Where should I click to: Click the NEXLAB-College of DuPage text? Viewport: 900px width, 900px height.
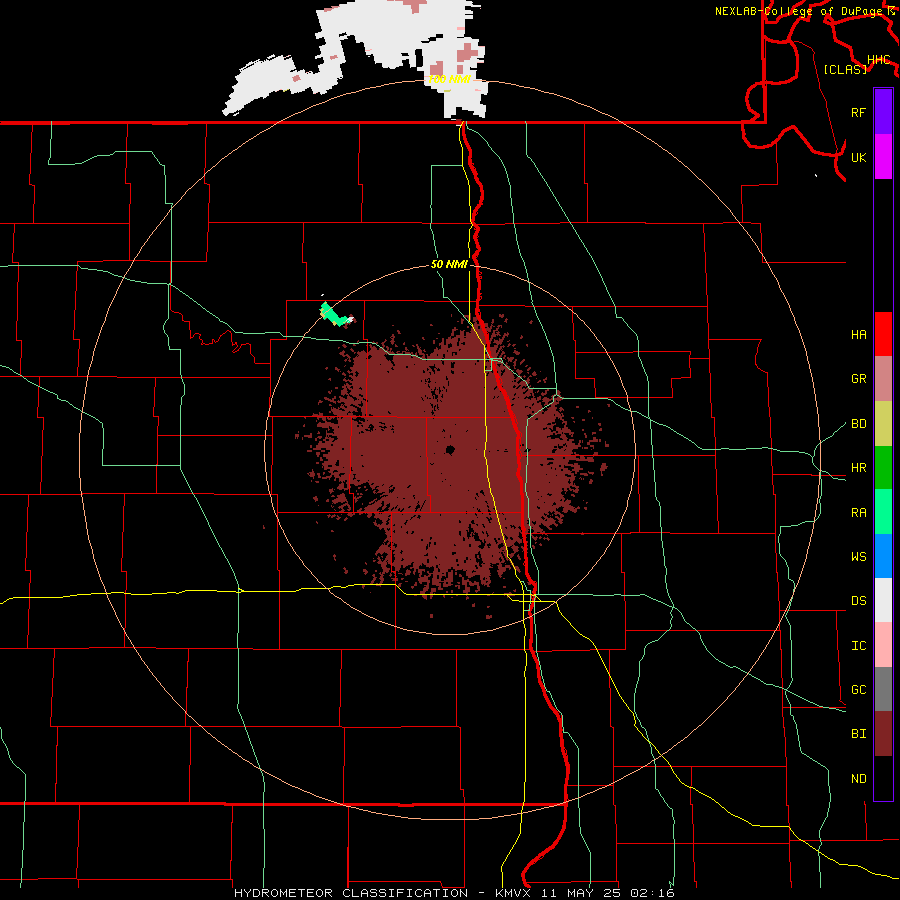(x=798, y=11)
